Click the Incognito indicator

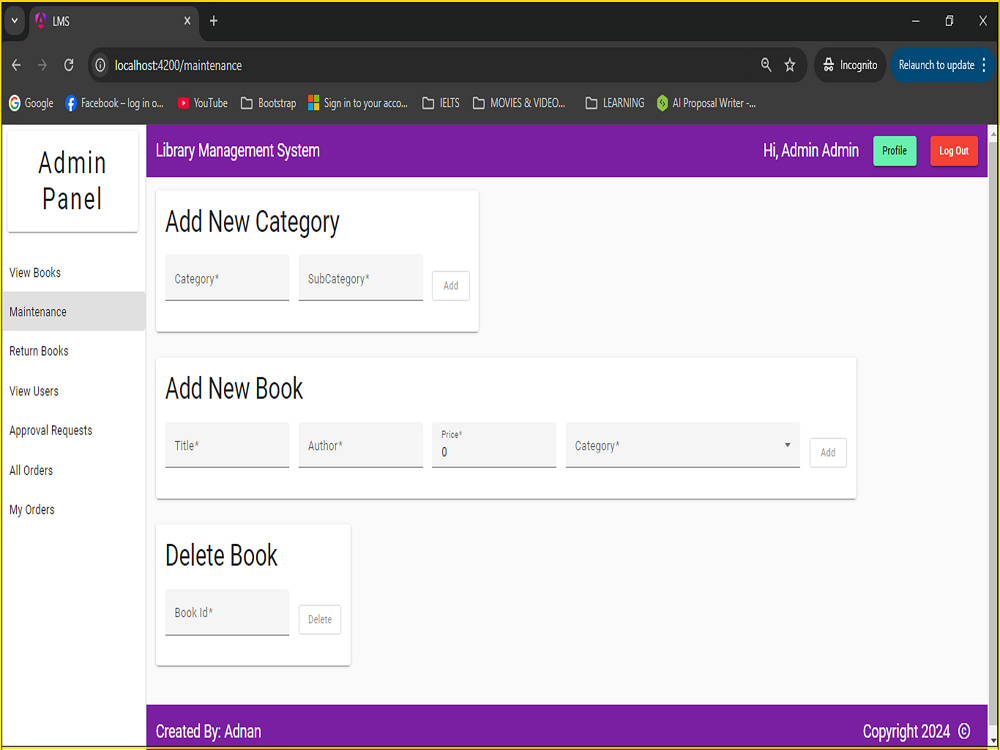[x=850, y=65]
